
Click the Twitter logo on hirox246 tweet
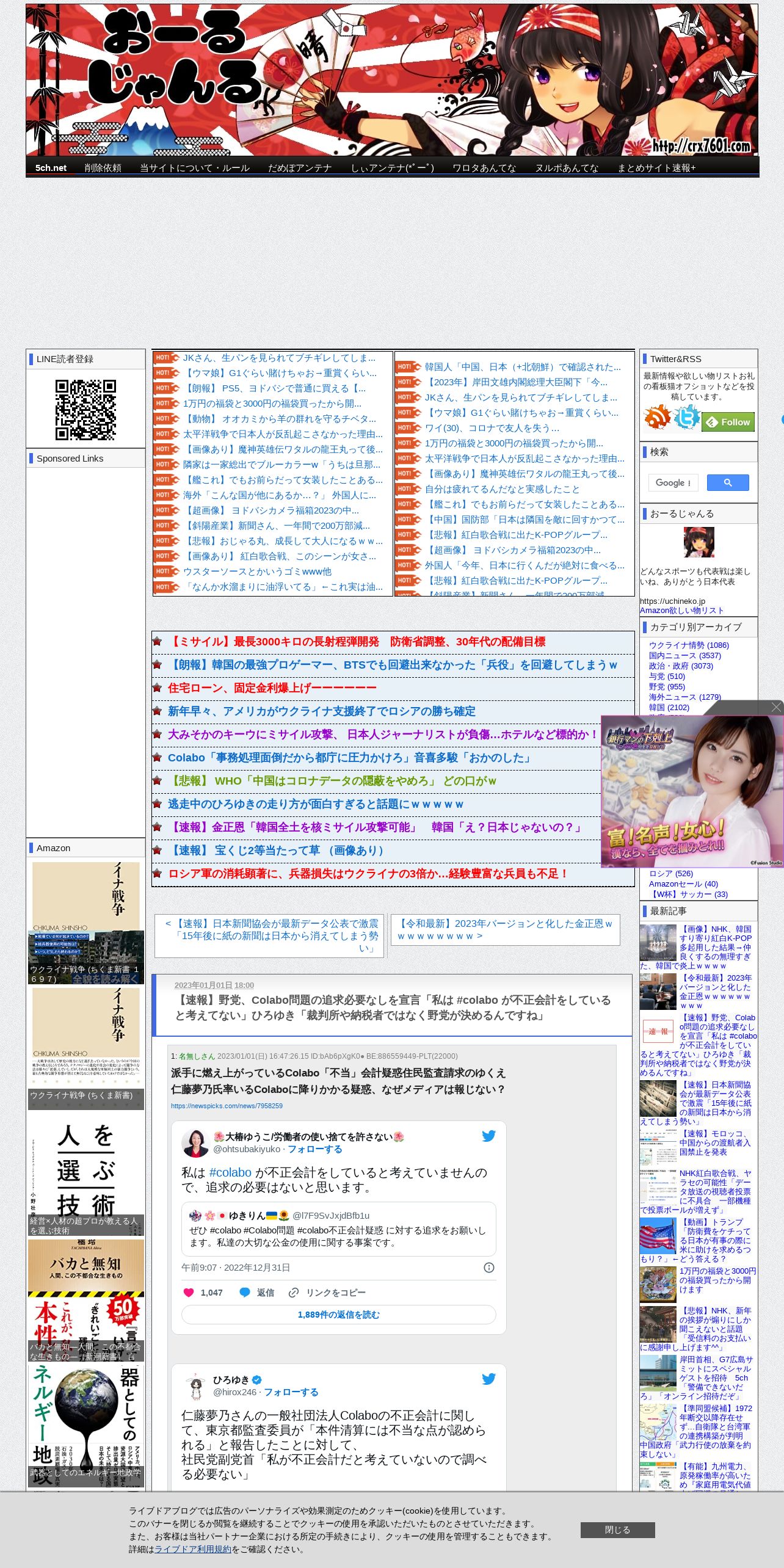tap(488, 1379)
